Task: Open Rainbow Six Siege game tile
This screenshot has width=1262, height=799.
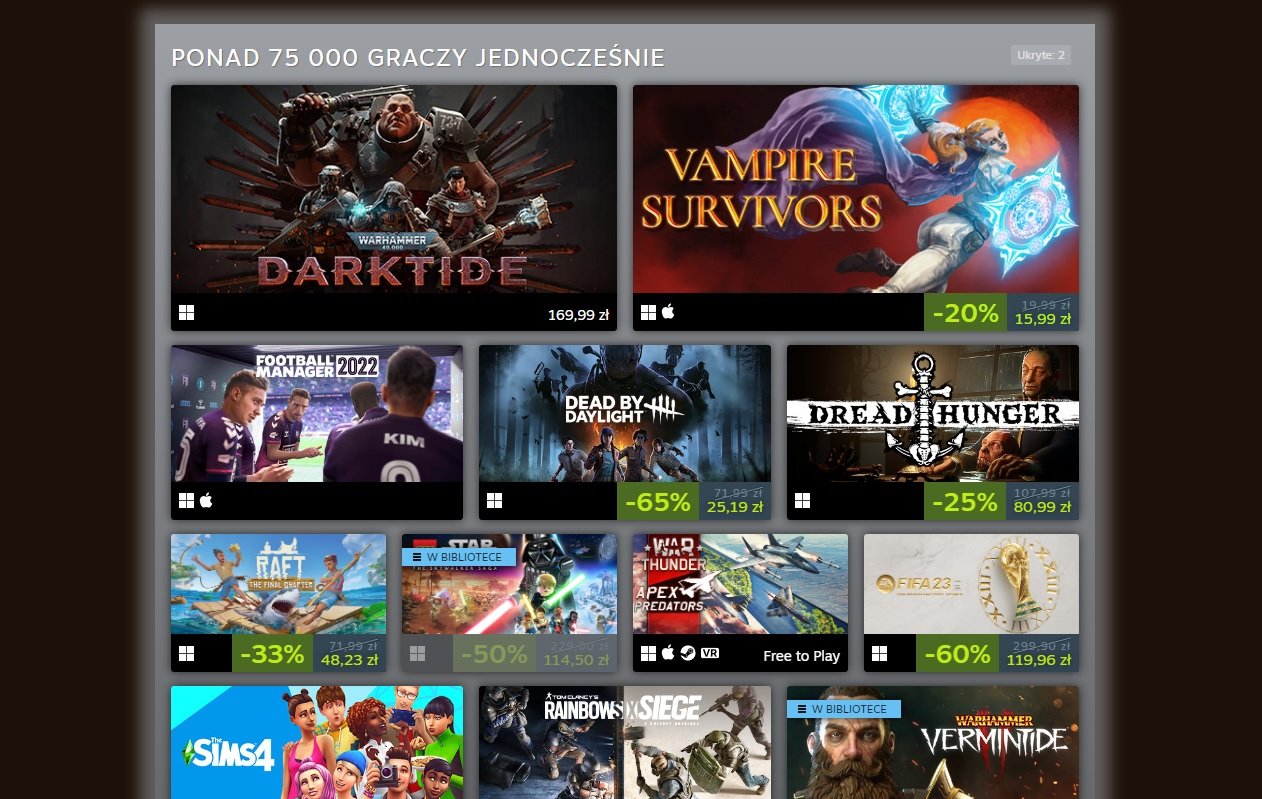Action: click(x=625, y=742)
